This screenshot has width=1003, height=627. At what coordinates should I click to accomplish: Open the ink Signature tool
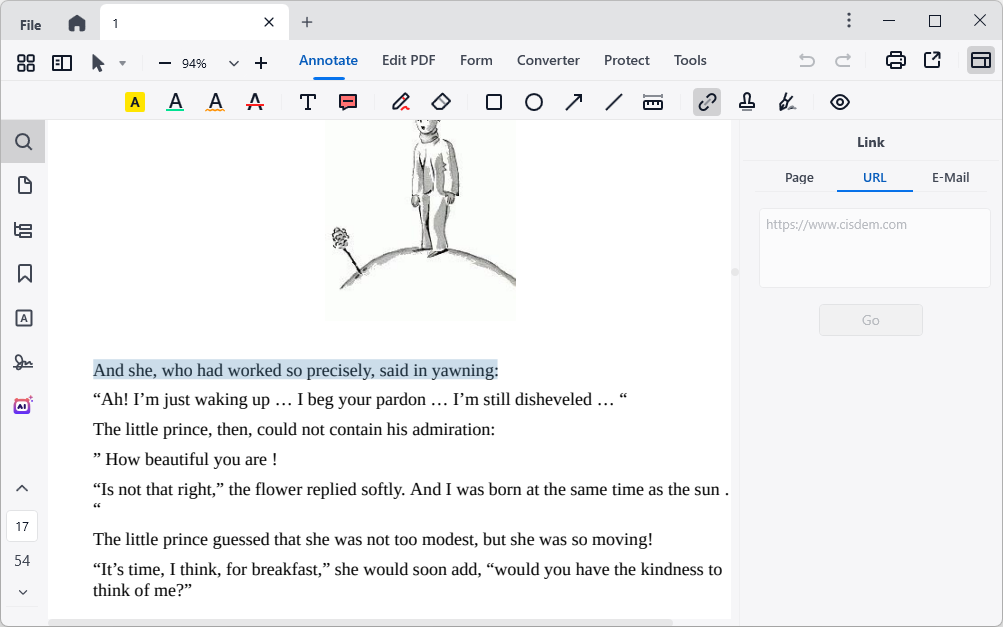point(786,101)
